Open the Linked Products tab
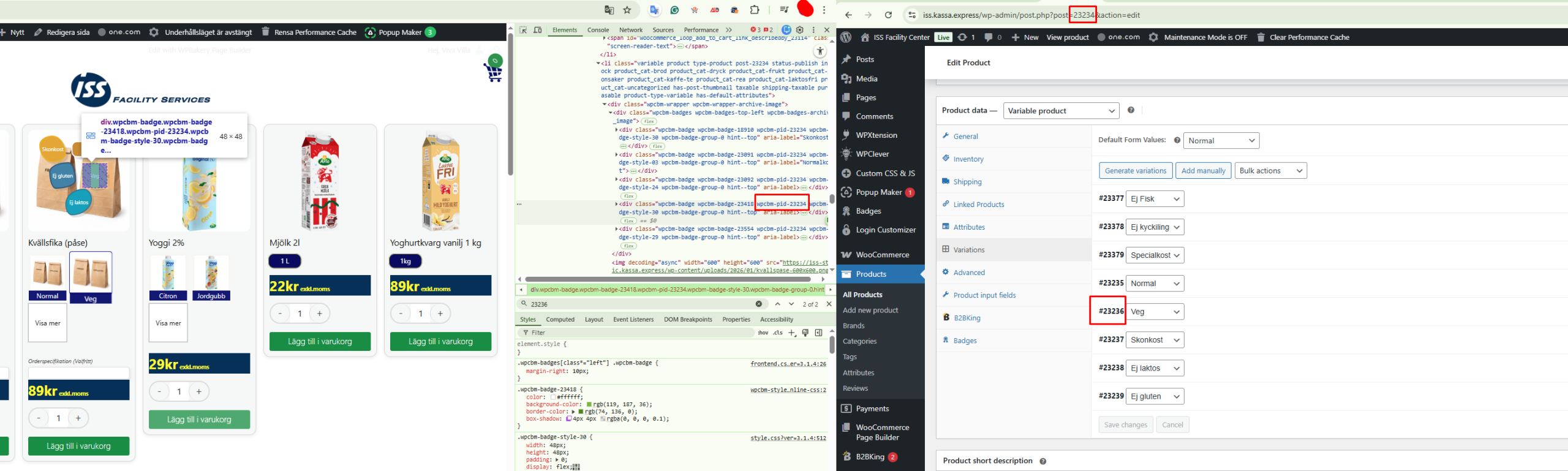 (978, 205)
